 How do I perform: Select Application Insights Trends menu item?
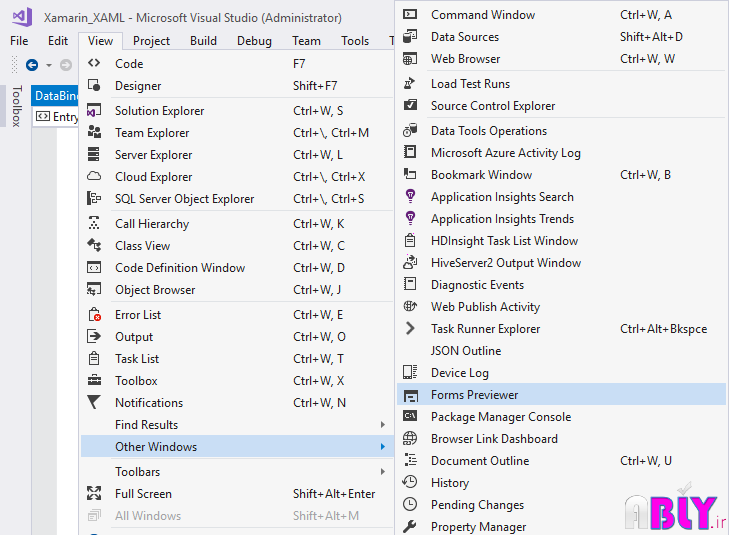(561, 218)
